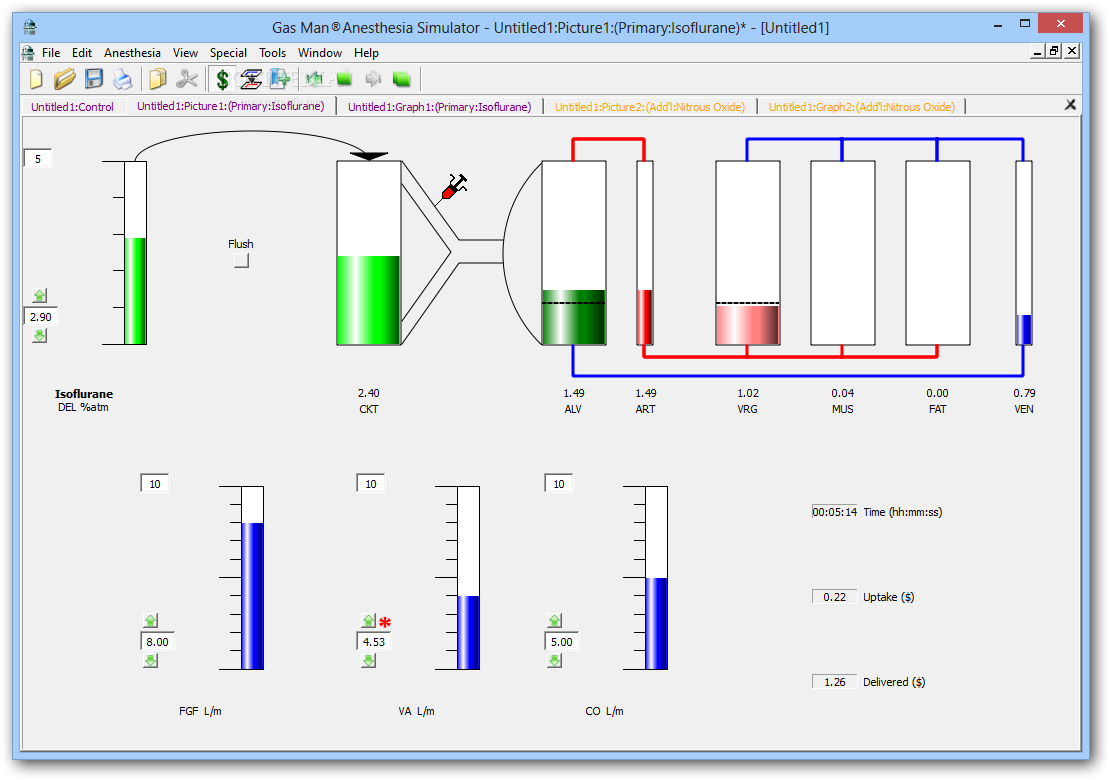
Task: Click the syringe bolus injection icon
Action: point(454,187)
